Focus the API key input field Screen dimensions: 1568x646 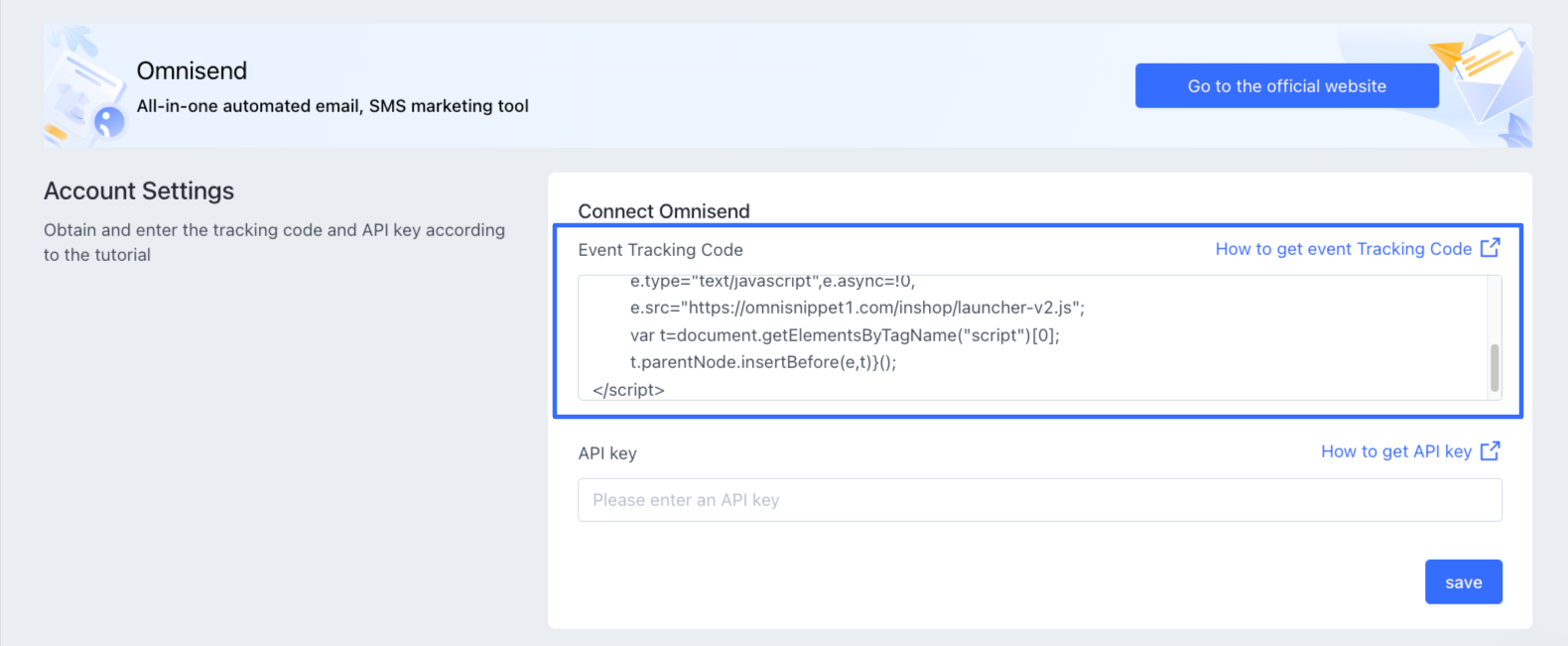tap(1039, 500)
